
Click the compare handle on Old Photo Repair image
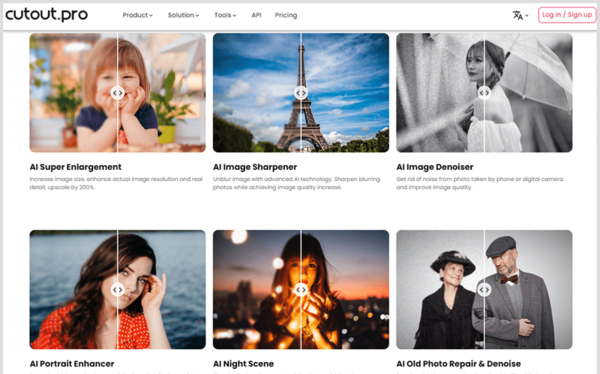pyautogui.click(x=484, y=289)
